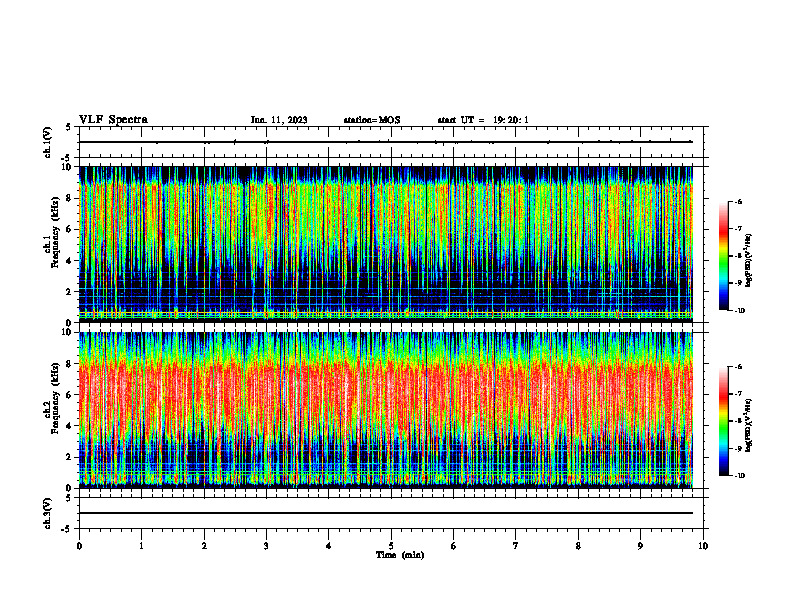The image size is (792, 612).
Task: Click the '-6' label on ch.1 color bar
Action: click(738, 202)
